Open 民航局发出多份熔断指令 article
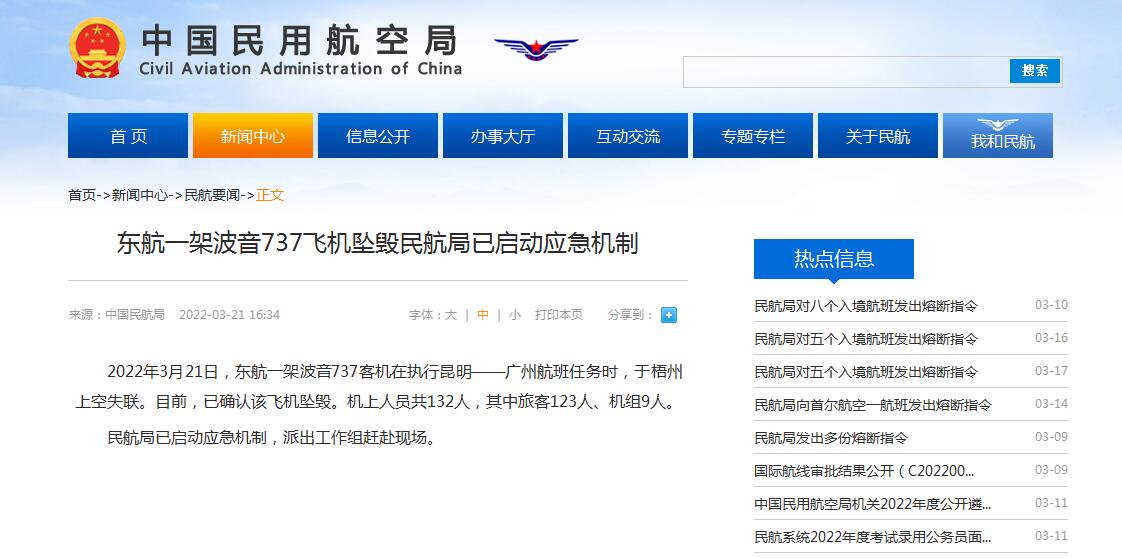The image size is (1122, 558). pyautogui.click(x=831, y=438)
